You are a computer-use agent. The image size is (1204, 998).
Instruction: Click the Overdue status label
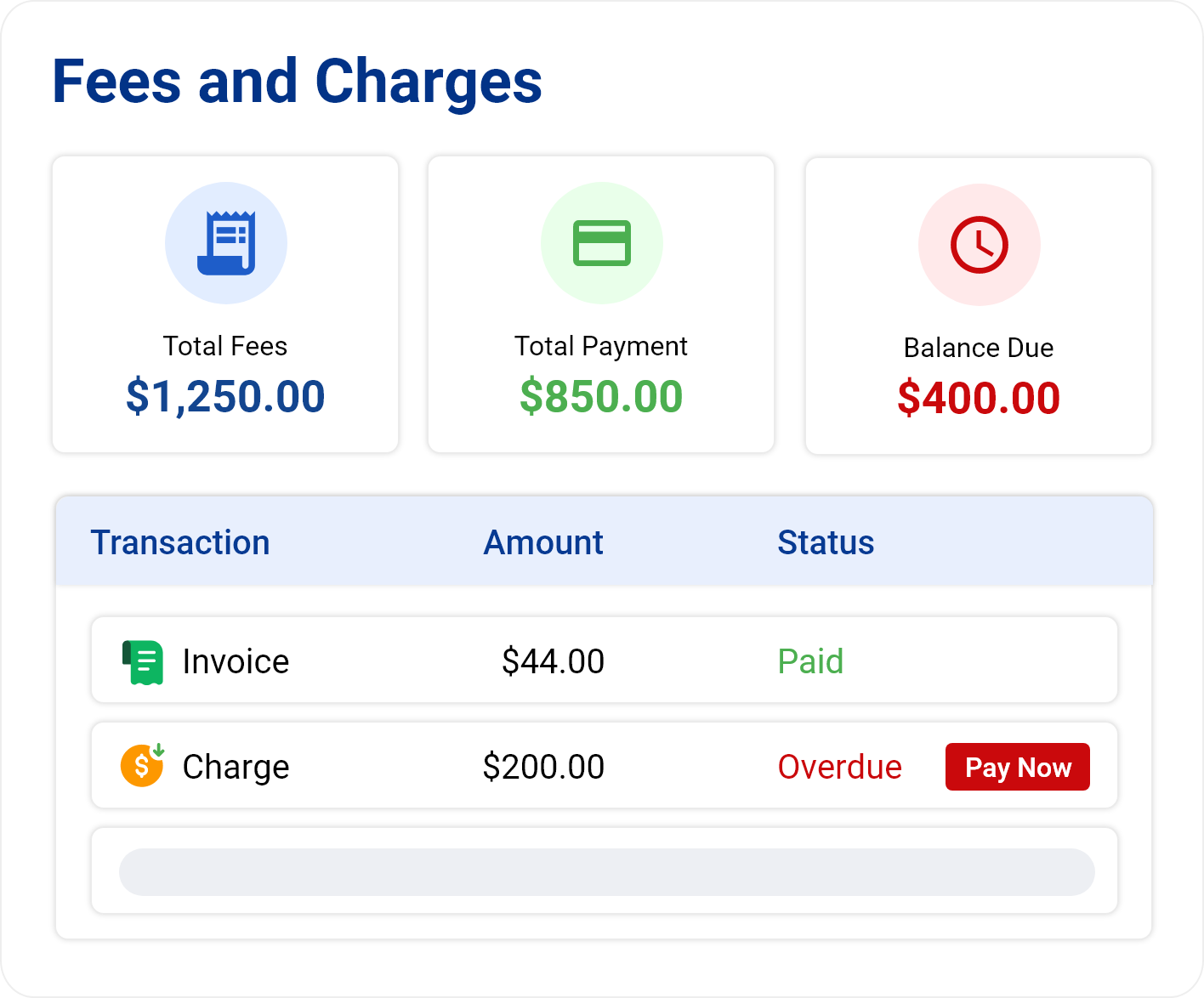(x=840, y=767)
